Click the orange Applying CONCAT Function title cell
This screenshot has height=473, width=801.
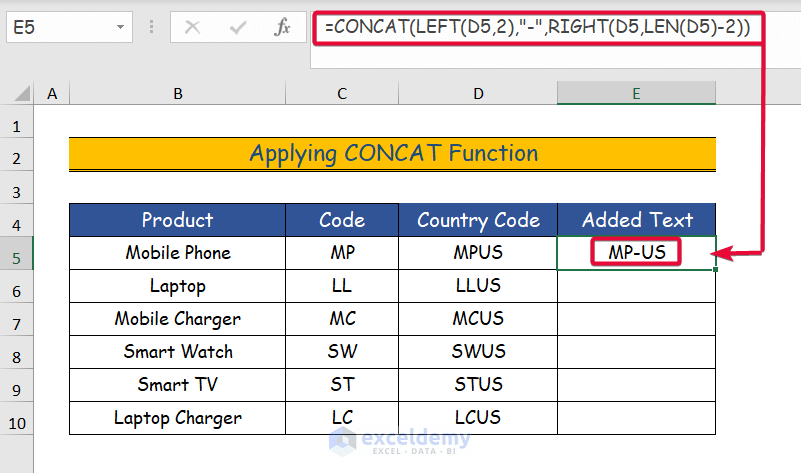(x=392, y=153)
